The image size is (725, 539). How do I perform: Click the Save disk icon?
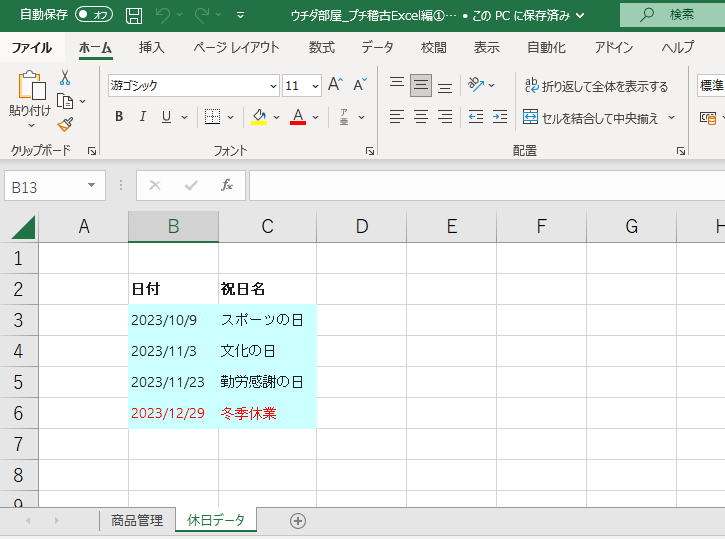pos(134,15)
